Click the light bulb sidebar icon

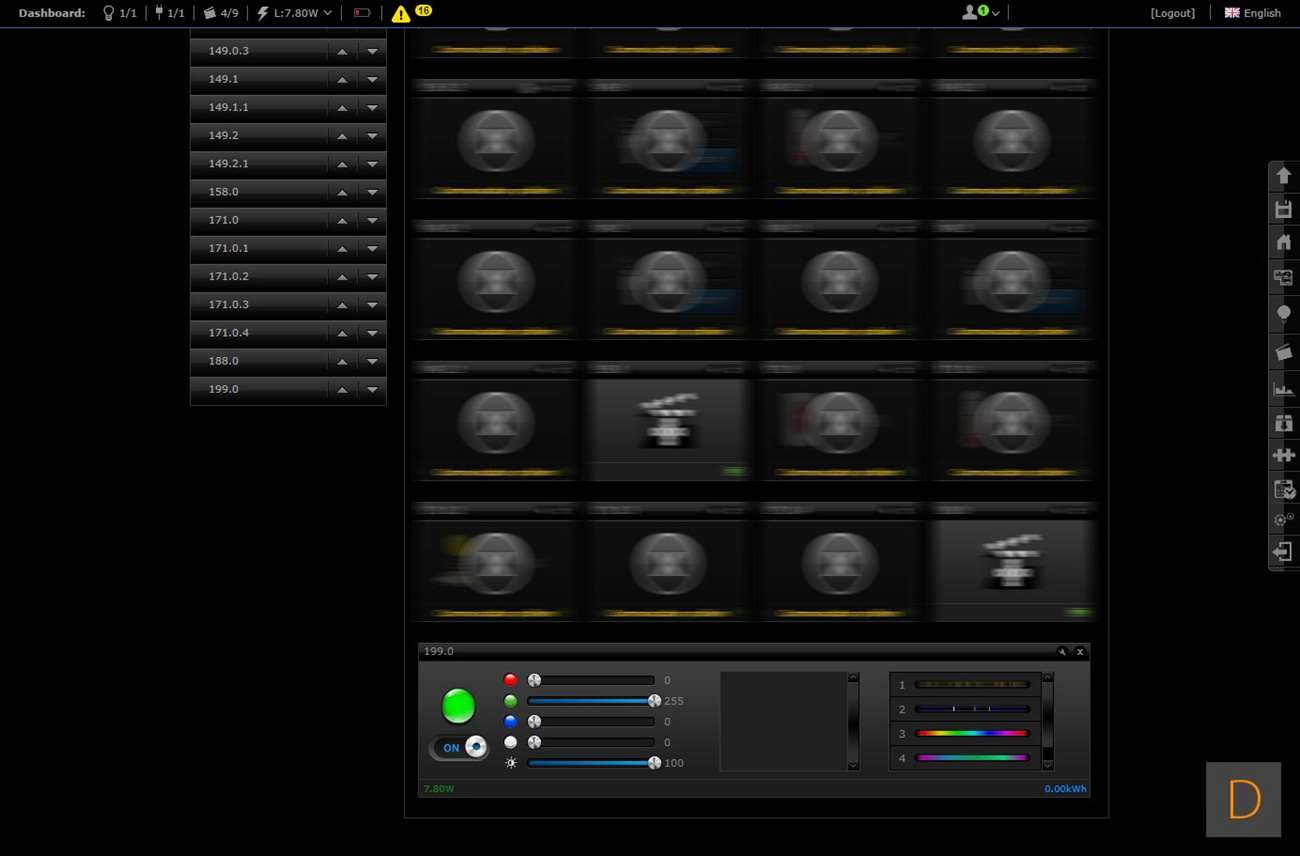pyautogui.click(x=1283, y=313)
